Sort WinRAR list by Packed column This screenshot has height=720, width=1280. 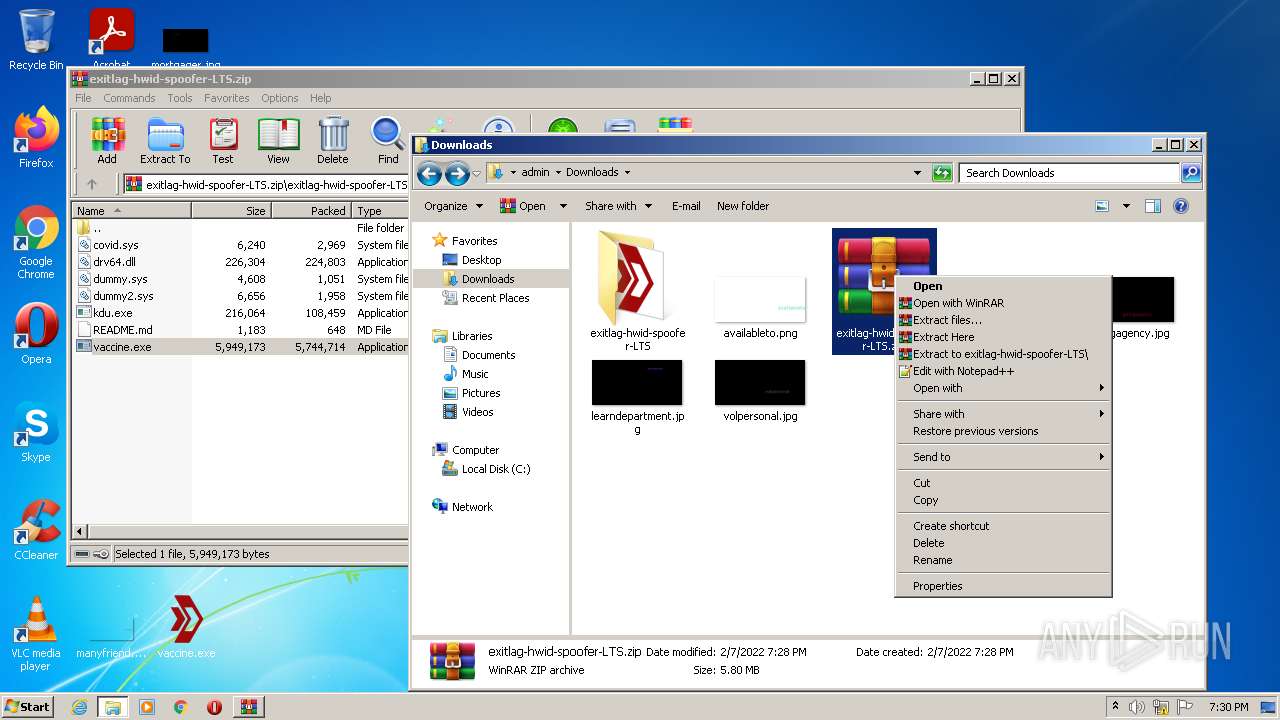click(311, 211)
